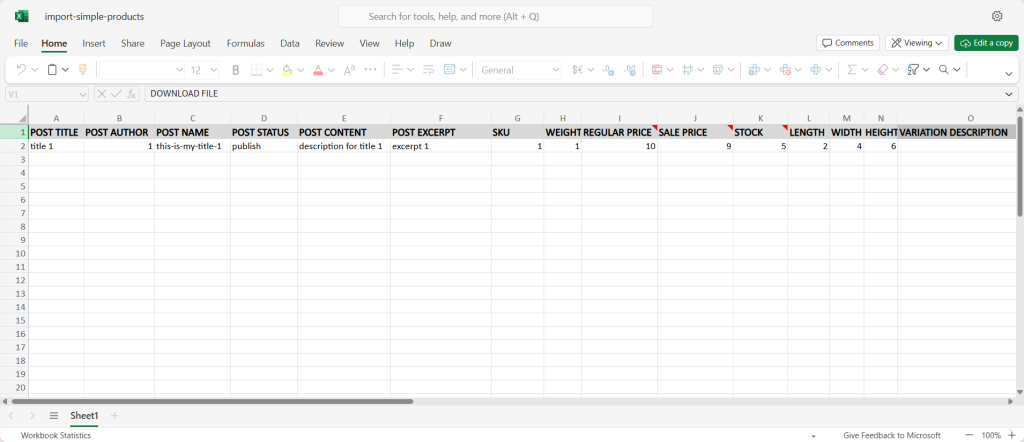Switch to the Data tab
The image size is (1024, 442).
pyautogui.click(x=290, y=44)
